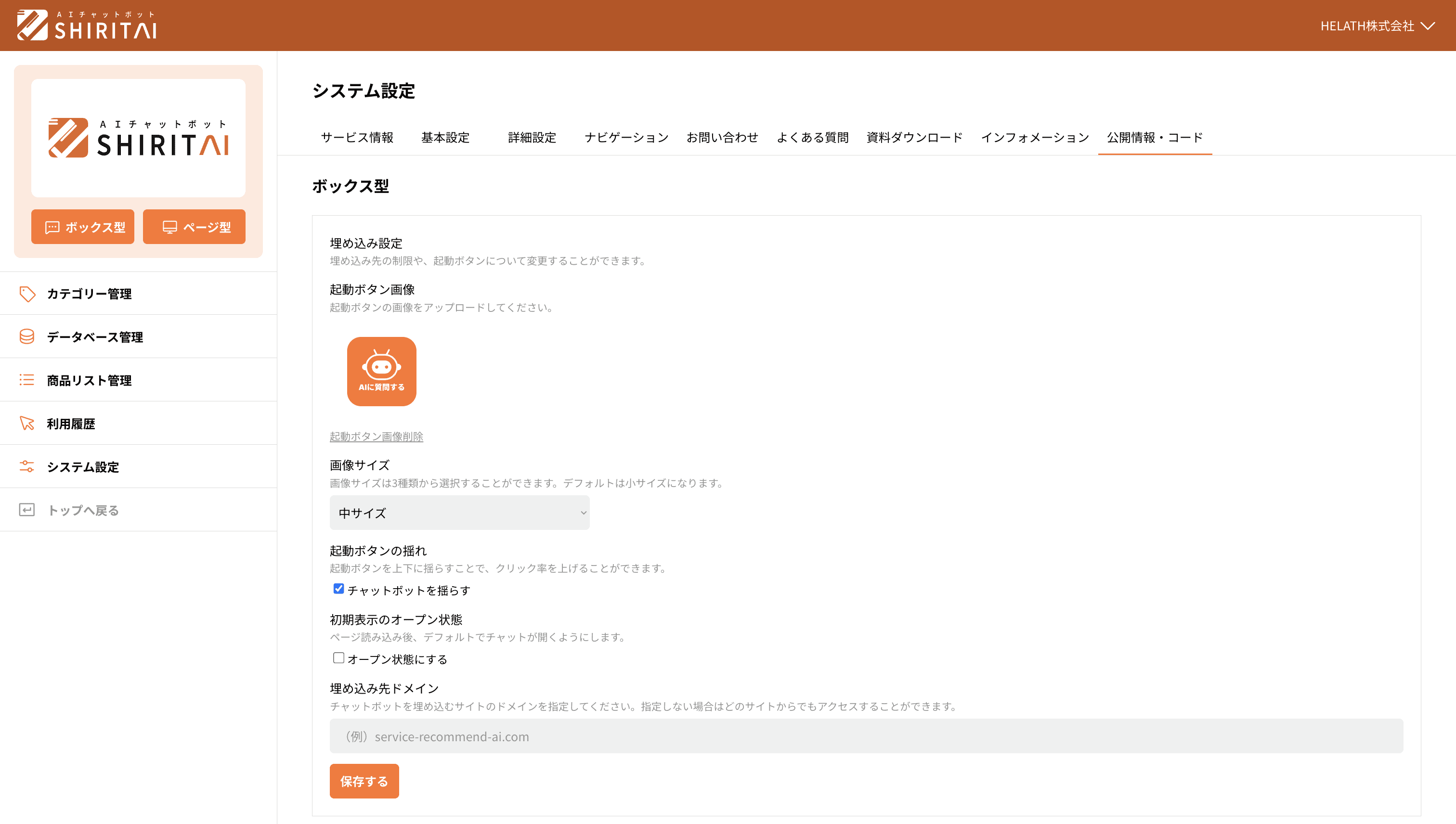Image resolution: width=1456 pixels, height=824 pixels.
Task: Open the 画像サイズ dropdown showing 中サイズ
Action: pos(459,513)
